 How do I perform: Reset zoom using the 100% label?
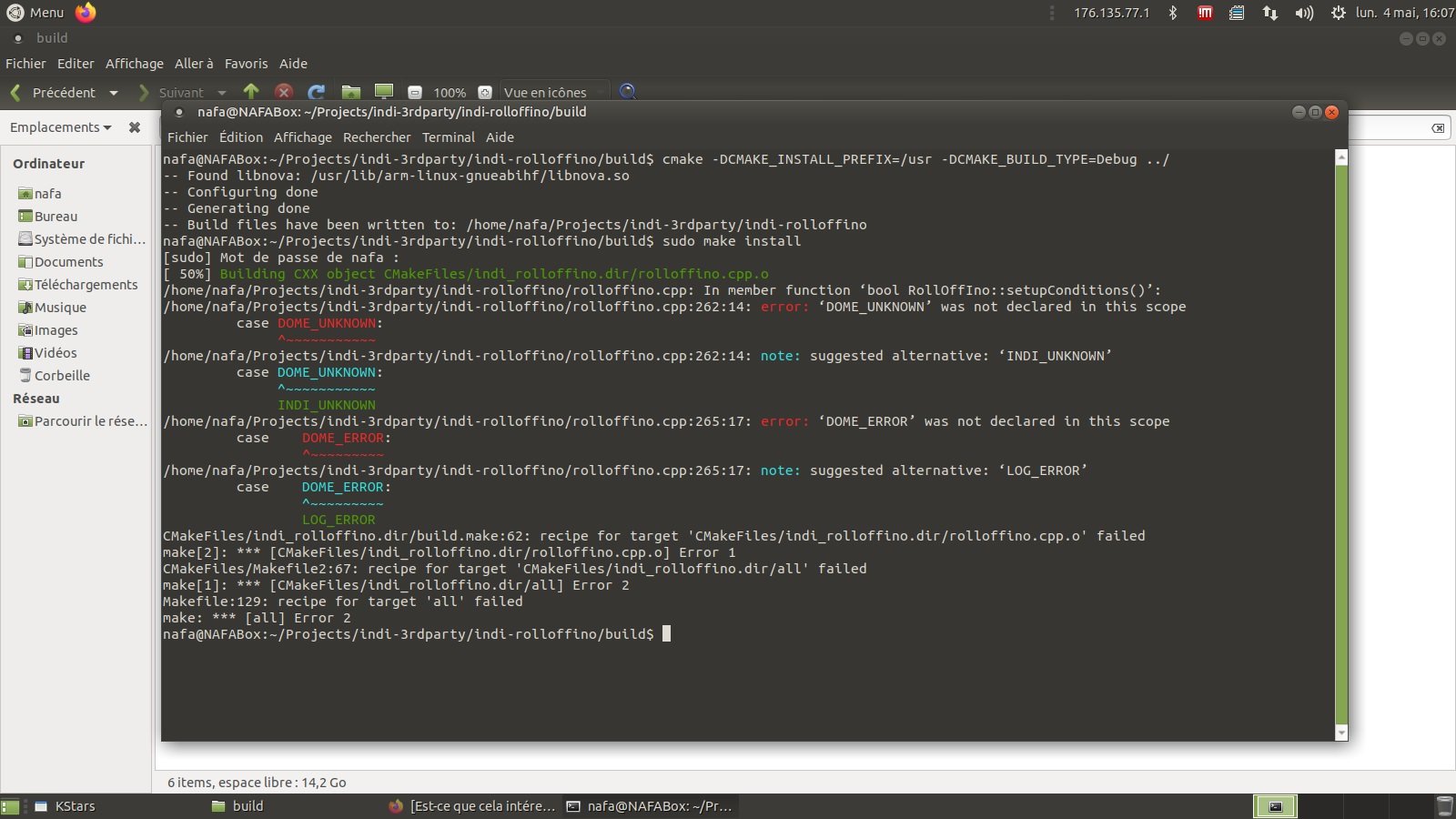tap(450, 92)
